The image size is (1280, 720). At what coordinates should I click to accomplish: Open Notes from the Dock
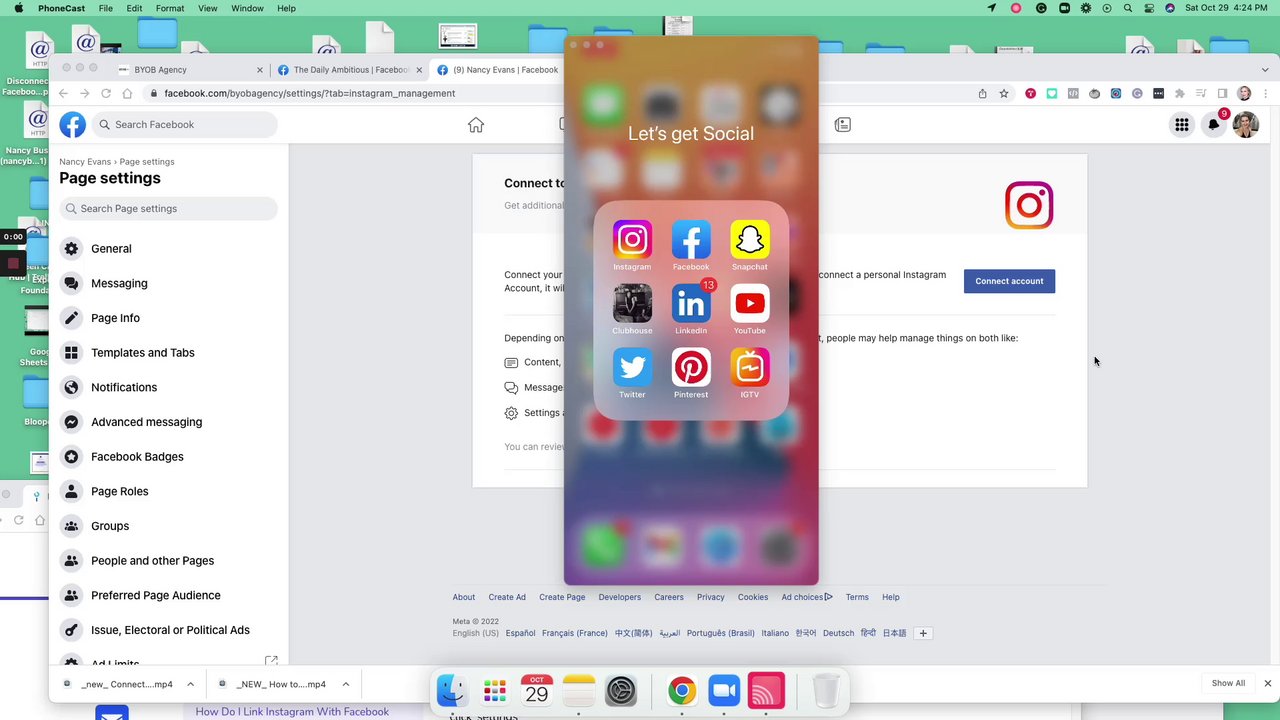pyautogui.click(x=579, y=691)
